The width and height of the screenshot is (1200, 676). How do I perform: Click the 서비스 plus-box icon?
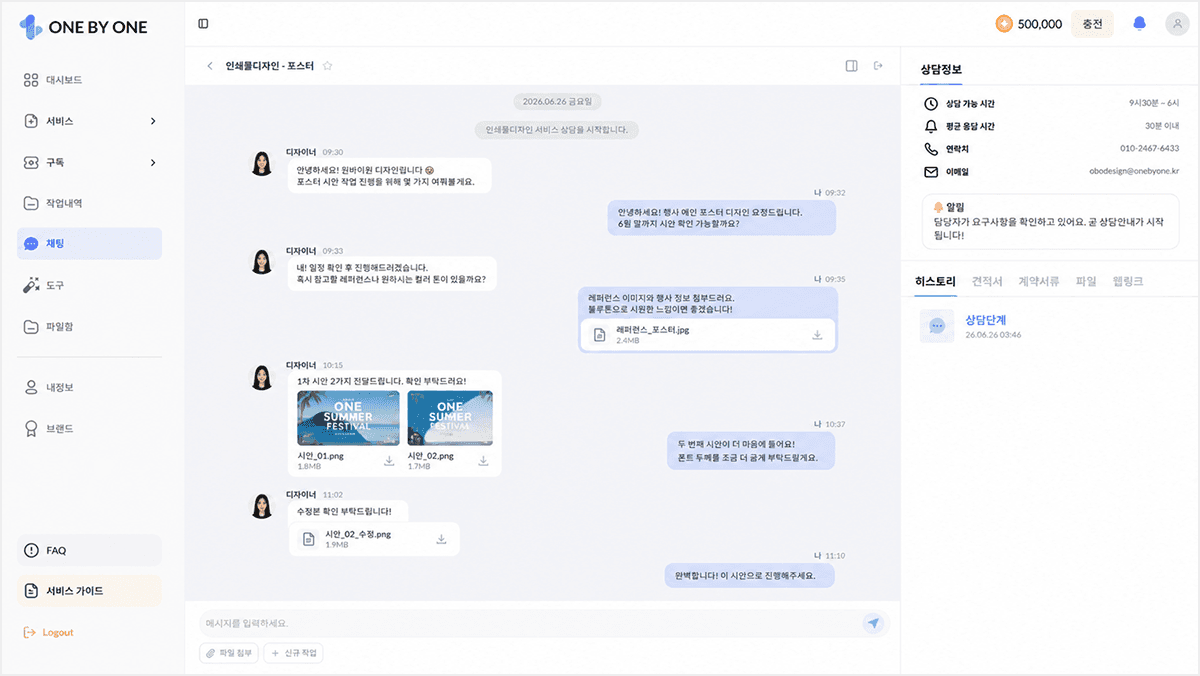click(x=31, y=121)
